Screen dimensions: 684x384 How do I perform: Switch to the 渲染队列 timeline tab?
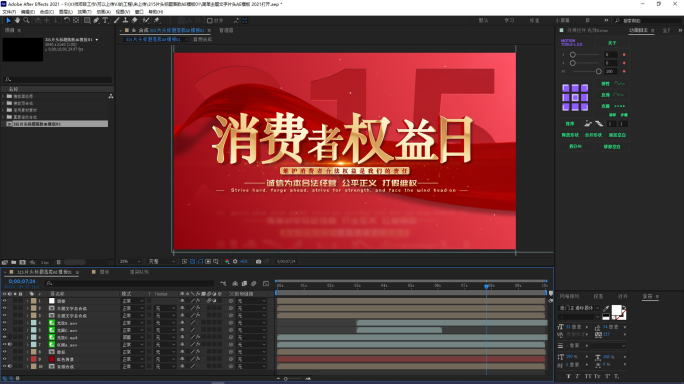coord(139,272)
